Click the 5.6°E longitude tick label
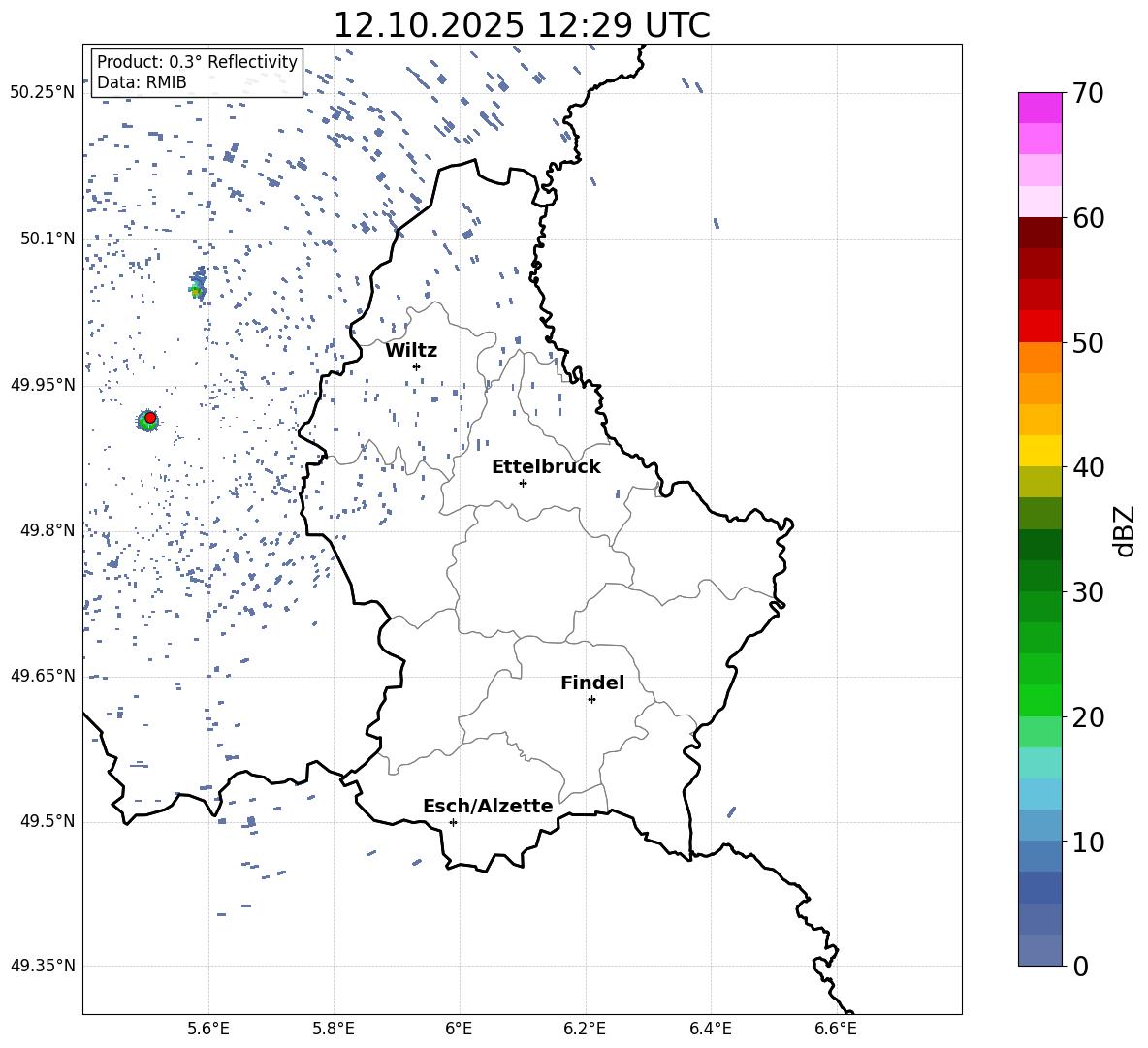The width and height of the screenshot is (1148, 1048). click(x=208, y=1029)
